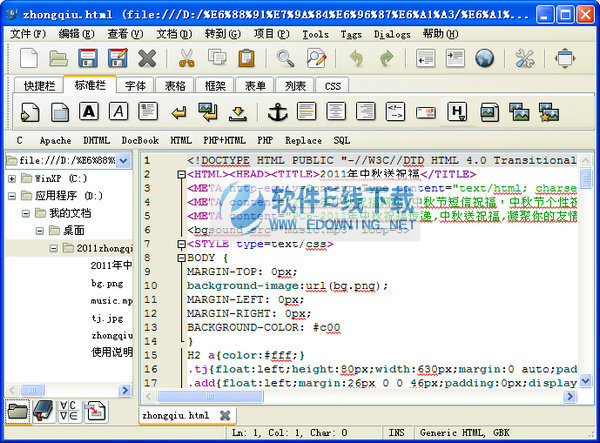The image size is (600, 443).
Task: Switch to the CSS toolbar tab
Action: click(333, 86)
